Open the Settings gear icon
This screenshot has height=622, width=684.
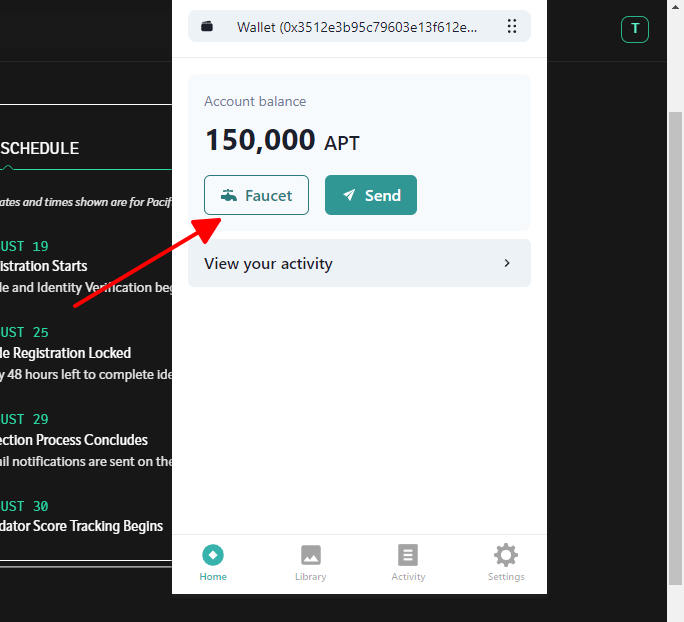[506, 555]
